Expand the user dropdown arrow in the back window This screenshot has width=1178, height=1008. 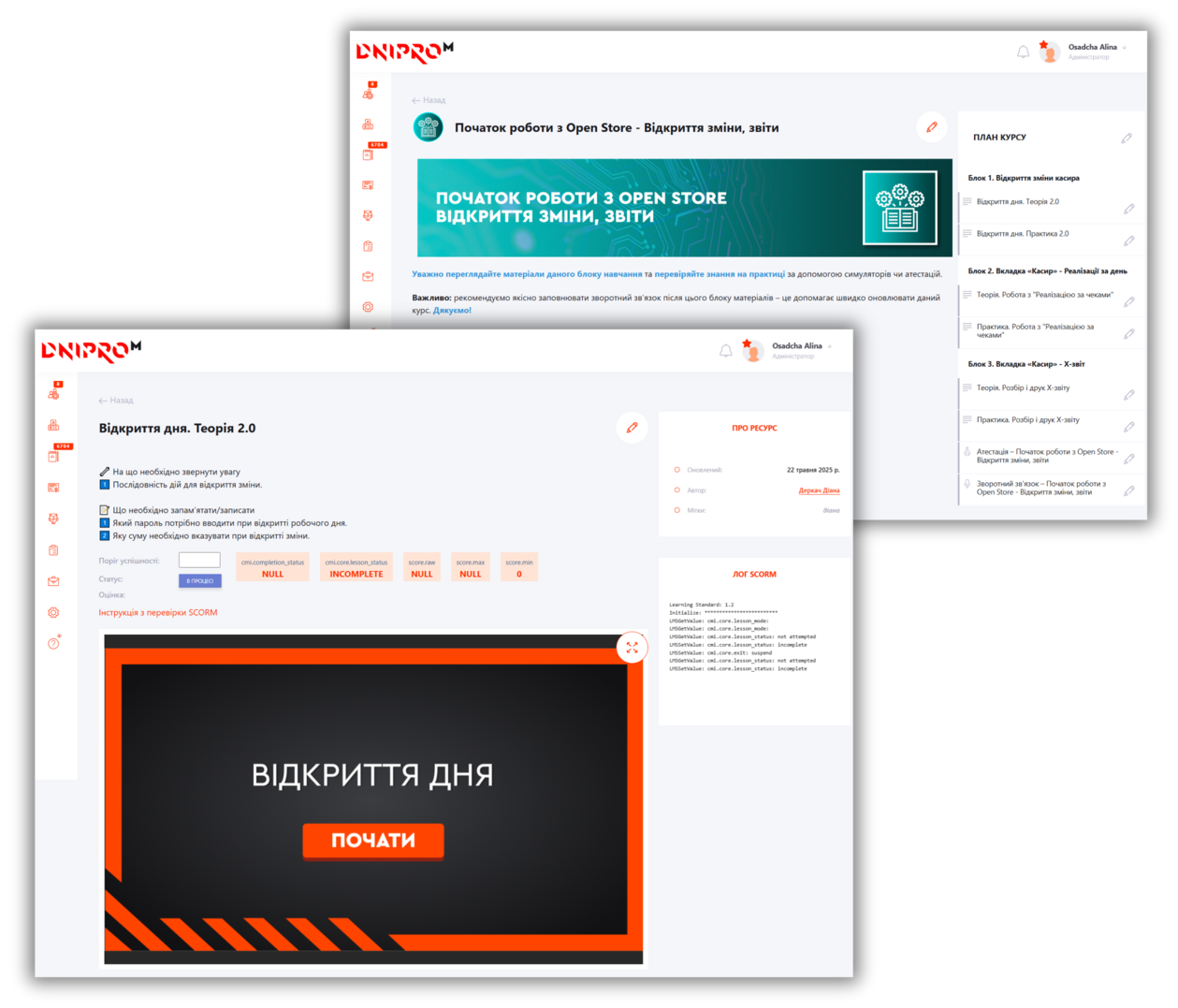pos(1124,48)
